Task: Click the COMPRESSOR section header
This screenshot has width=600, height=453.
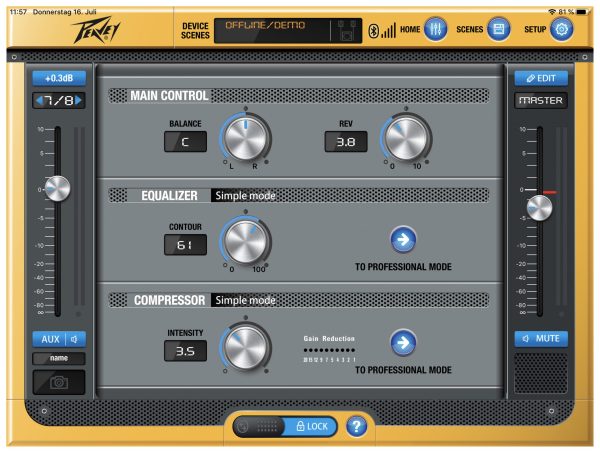Action: 169,300
